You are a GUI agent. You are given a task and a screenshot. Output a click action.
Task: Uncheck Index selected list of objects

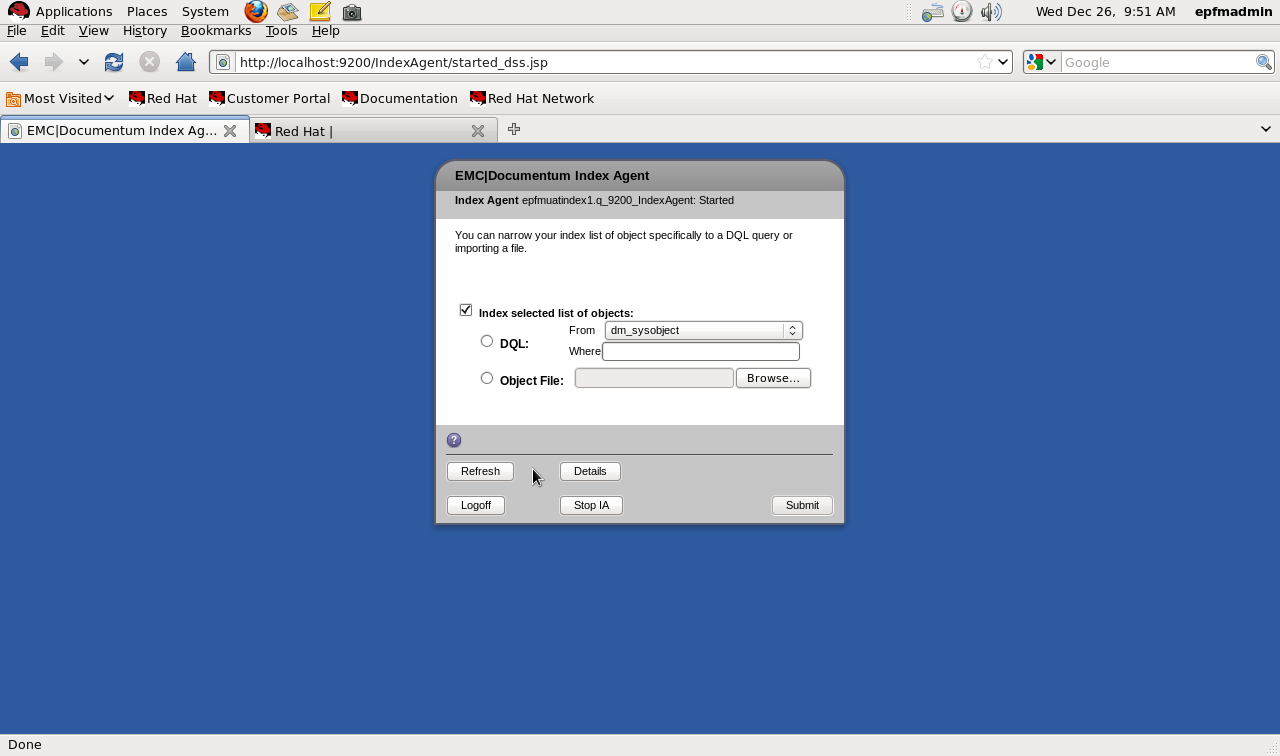pos(466,310)
